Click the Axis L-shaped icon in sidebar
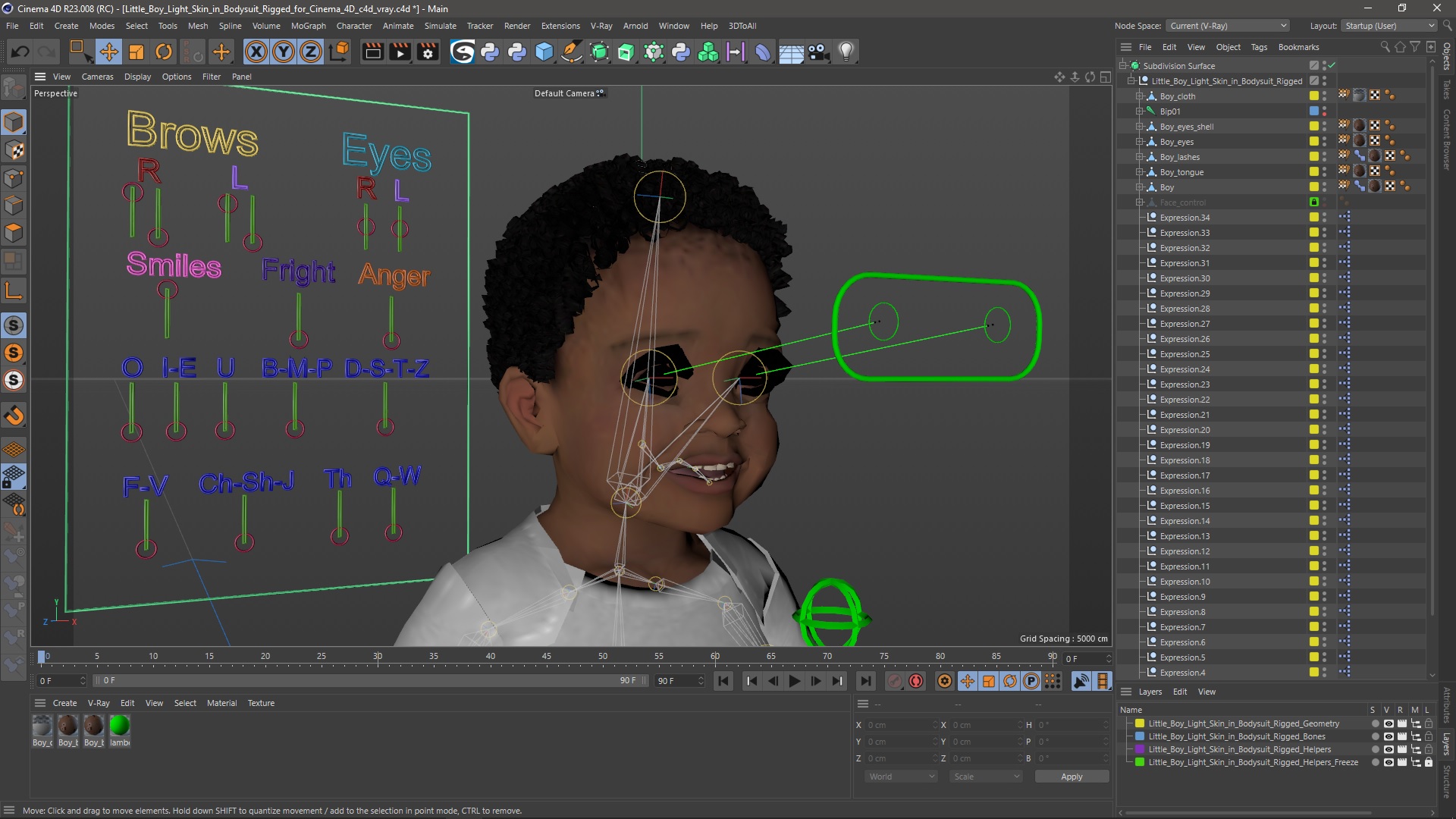The width and height of the screenshot is (1456, 819). pyautogui.click(x=14, y=290)
